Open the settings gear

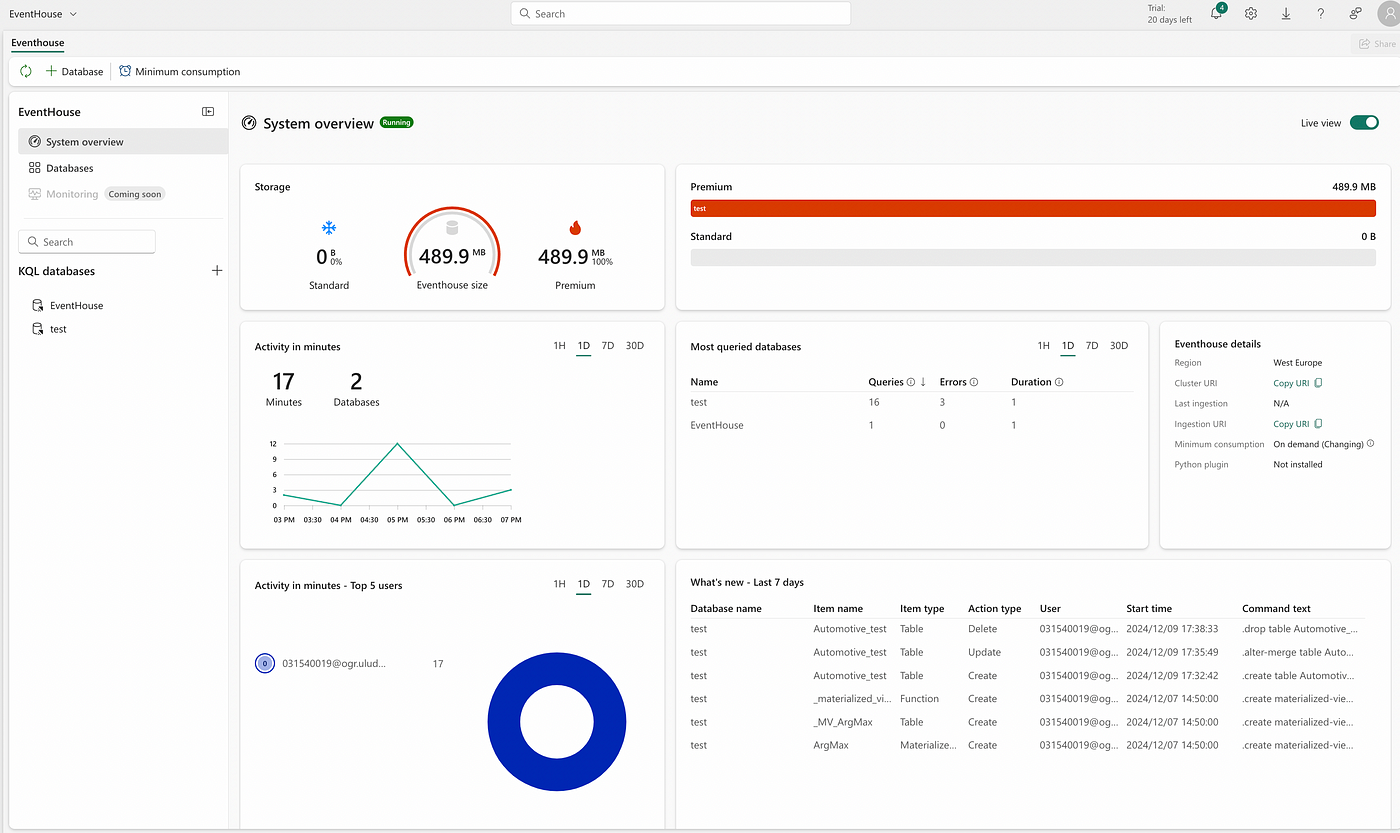[x=1251, y=14]
